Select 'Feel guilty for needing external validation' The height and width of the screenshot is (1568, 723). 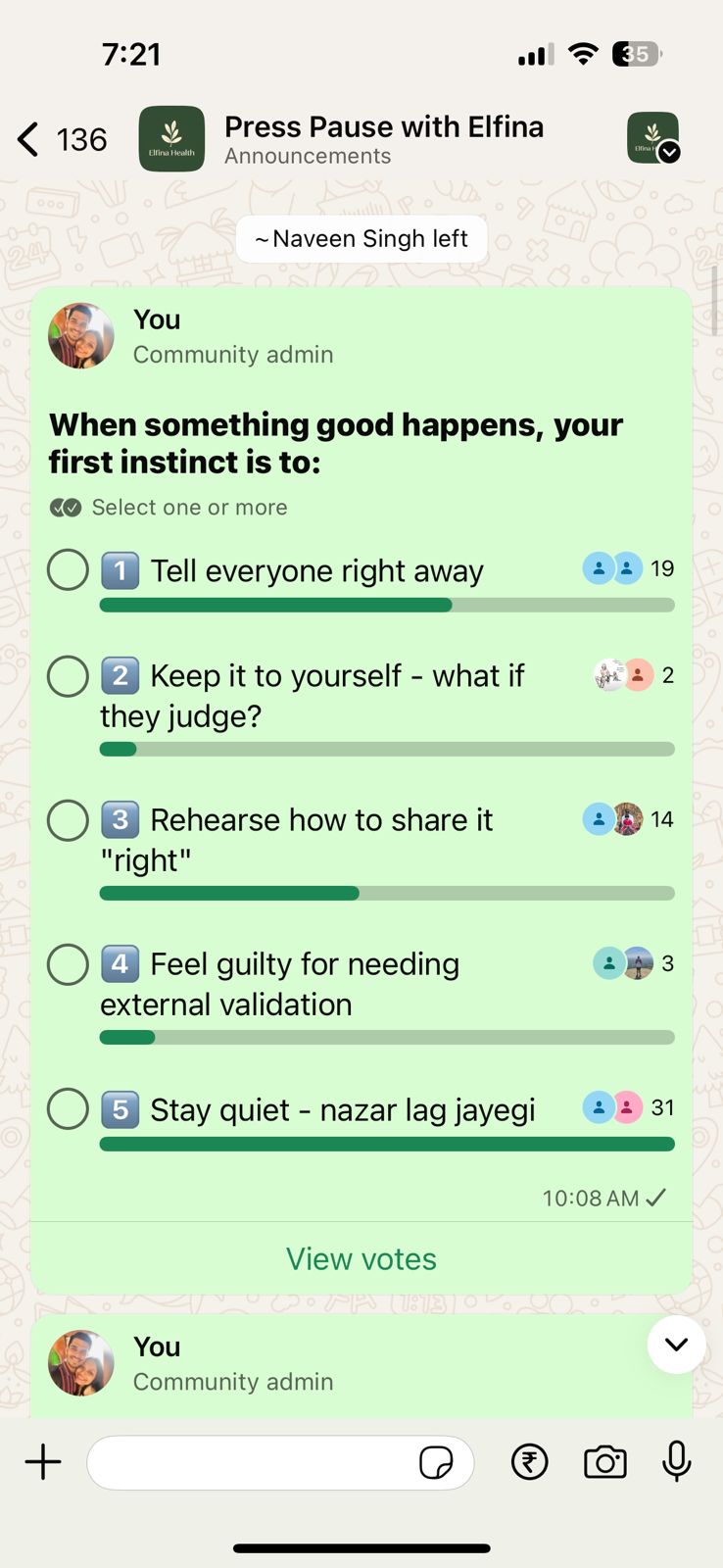pos(68,963)
